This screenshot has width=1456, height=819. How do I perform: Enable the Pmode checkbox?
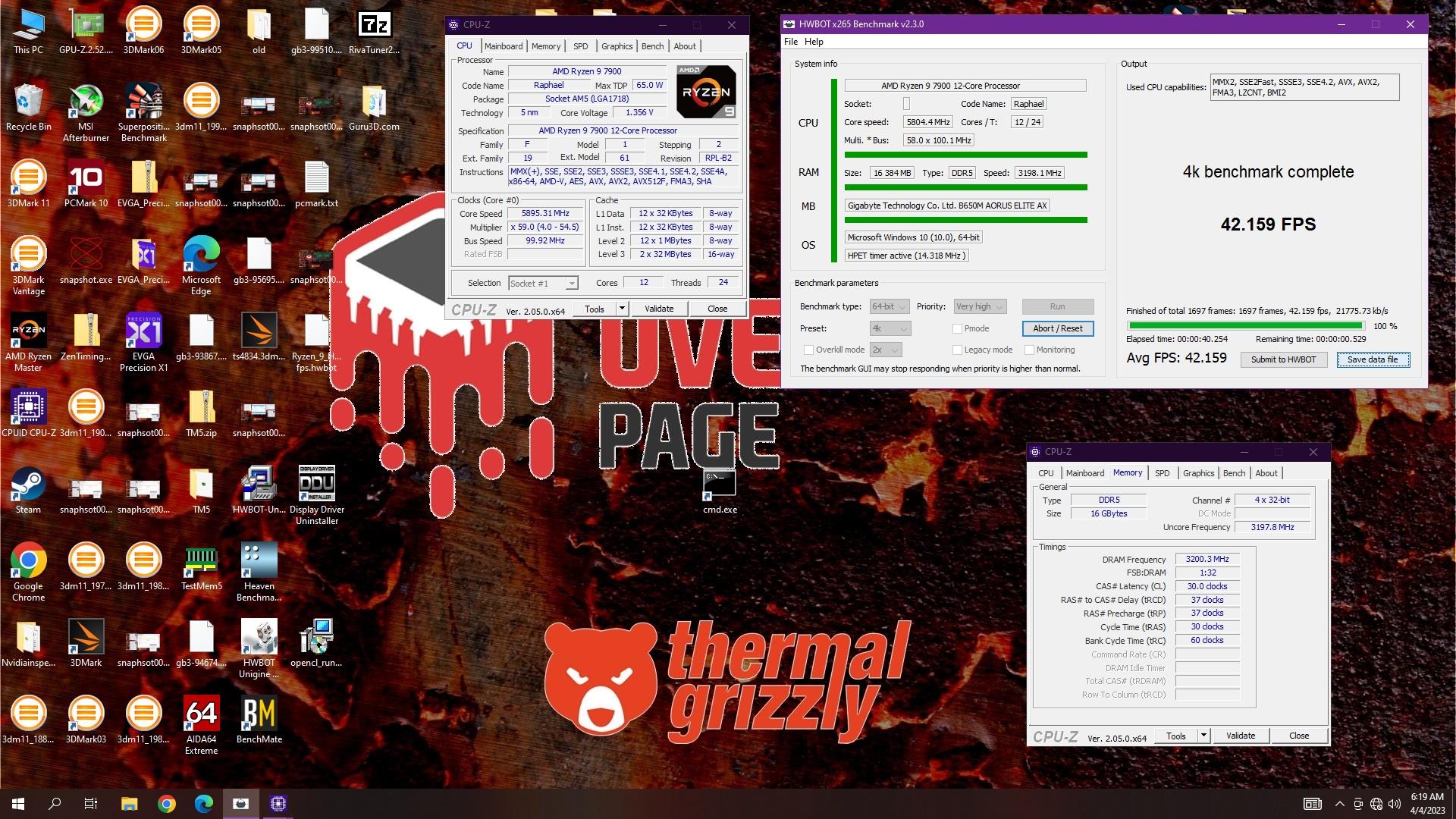point(957,328)
